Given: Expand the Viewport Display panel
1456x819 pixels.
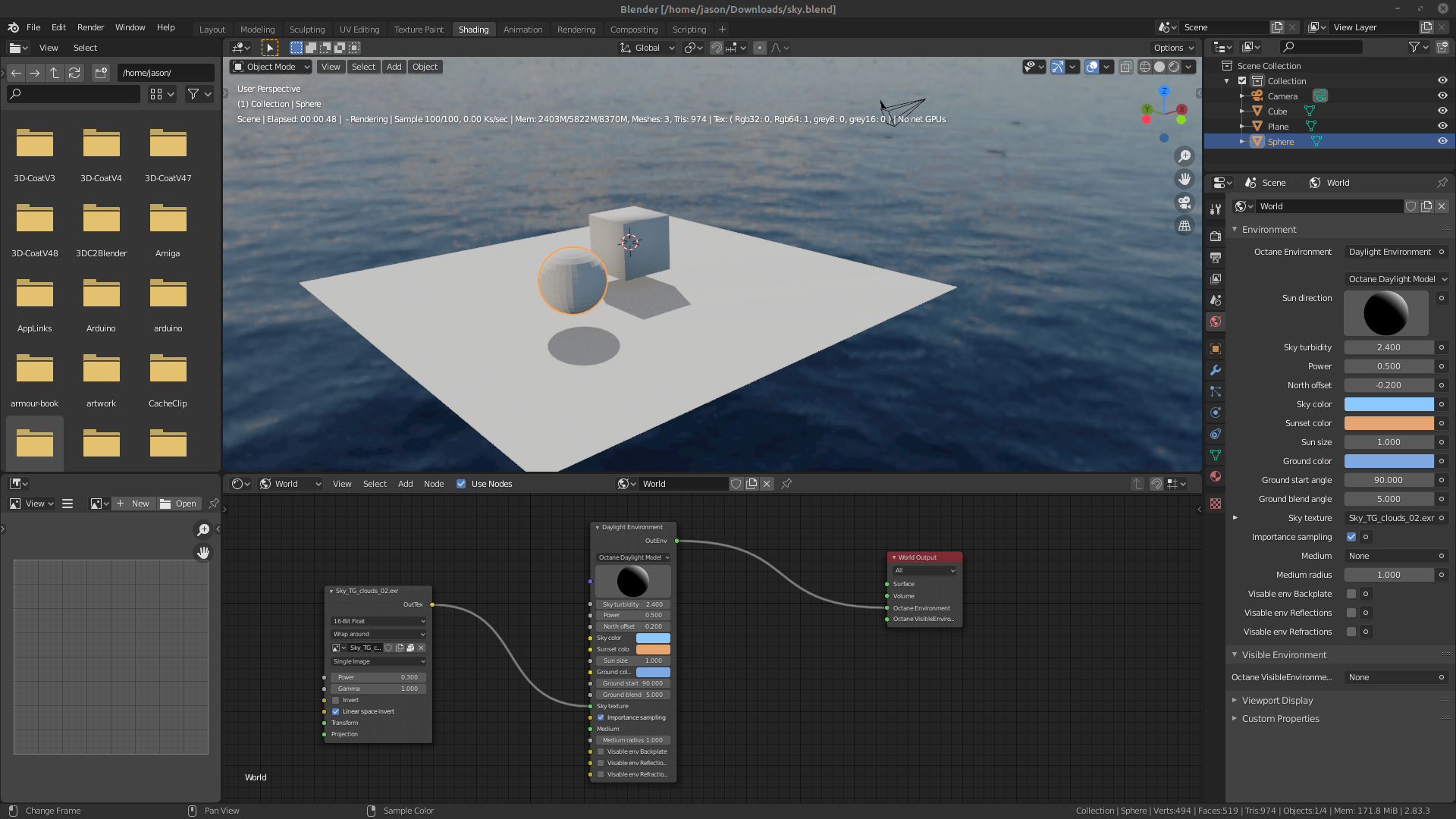Looking at the screenshot, I should tap(1277, 700).
